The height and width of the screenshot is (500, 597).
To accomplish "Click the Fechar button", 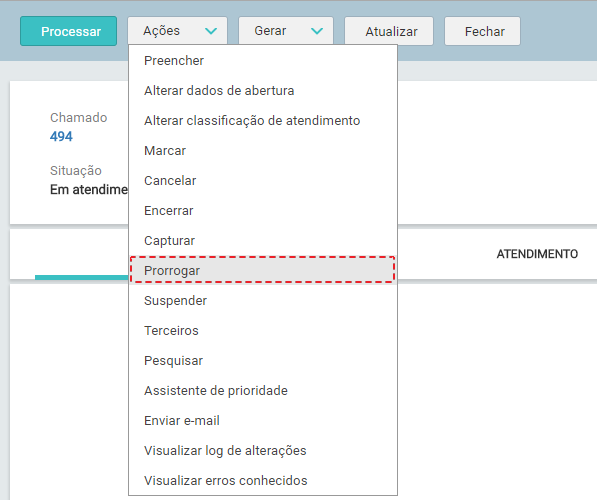I will click(482, 31).
